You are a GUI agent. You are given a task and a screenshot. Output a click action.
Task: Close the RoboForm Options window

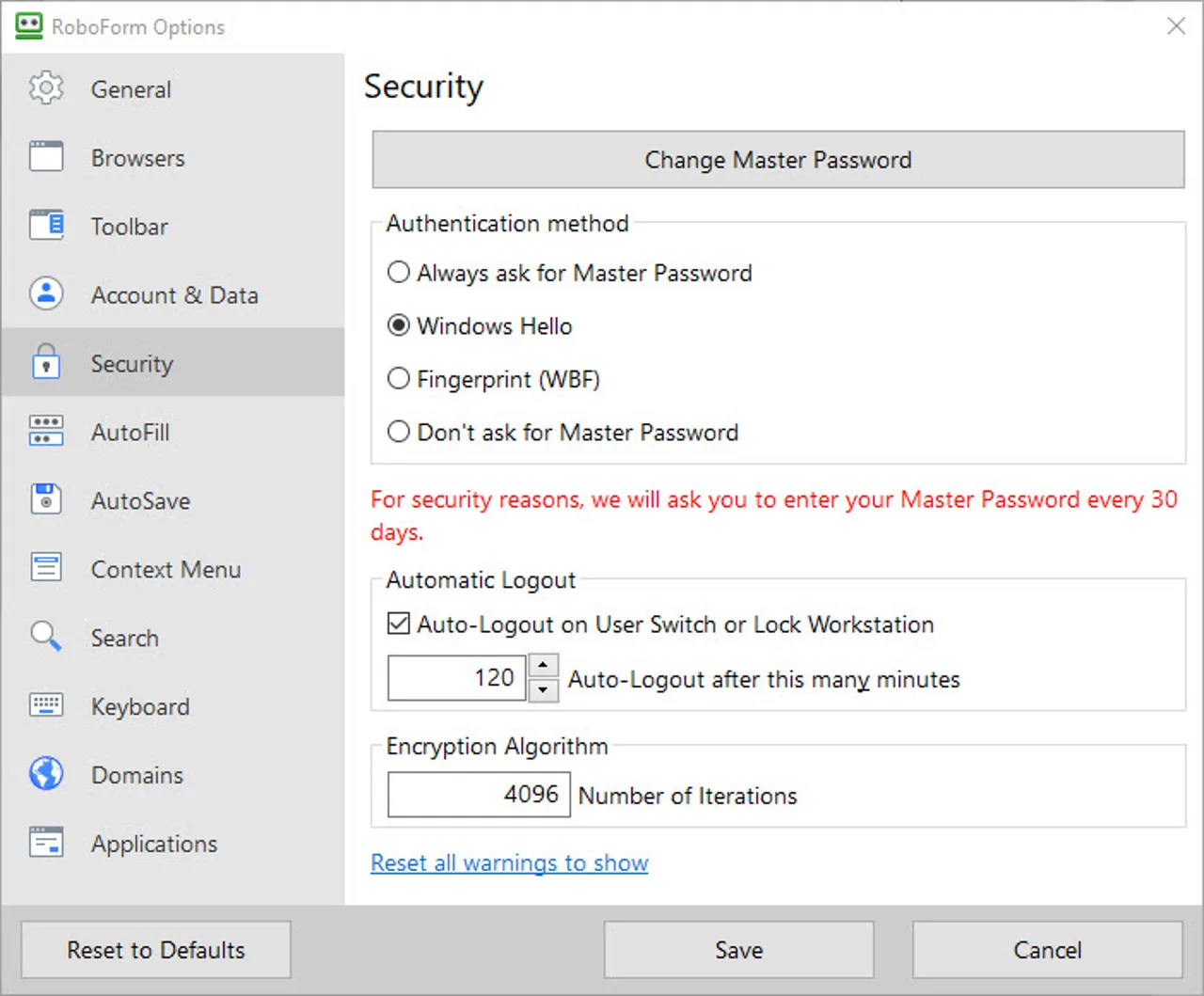point(1176,26)
